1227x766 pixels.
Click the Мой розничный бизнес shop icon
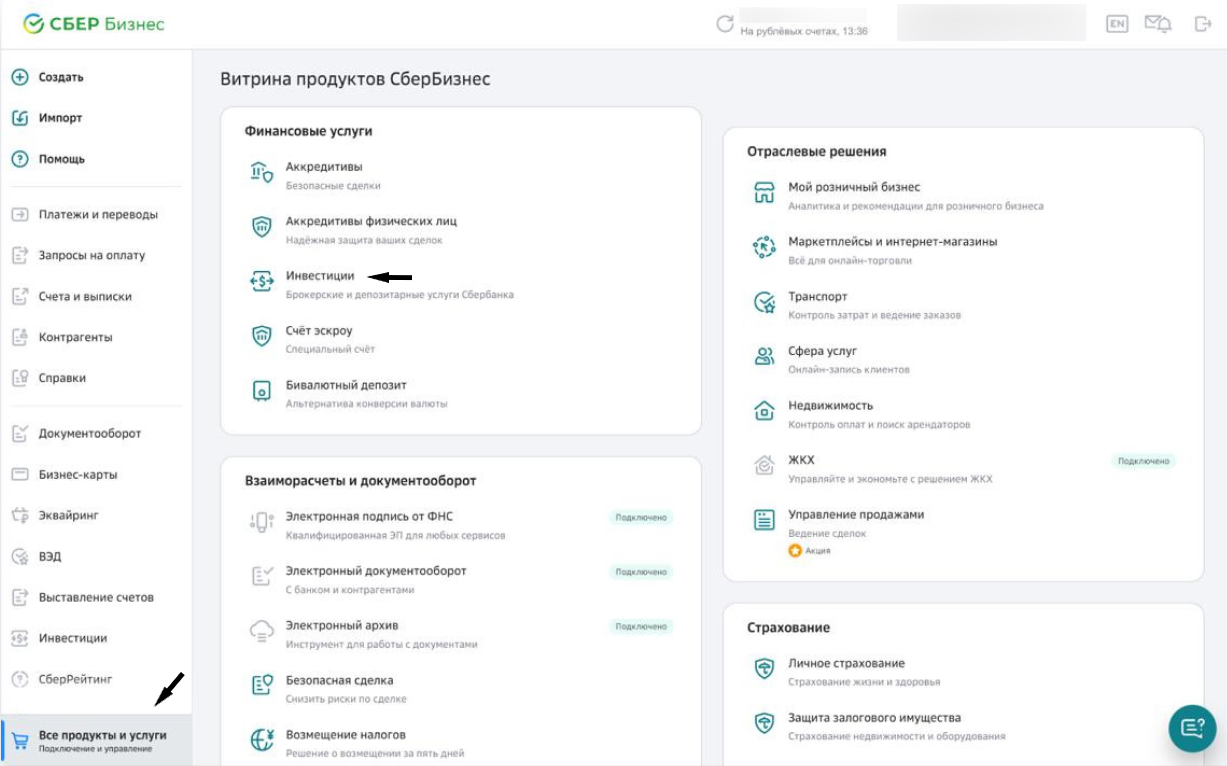pos(764,194)
